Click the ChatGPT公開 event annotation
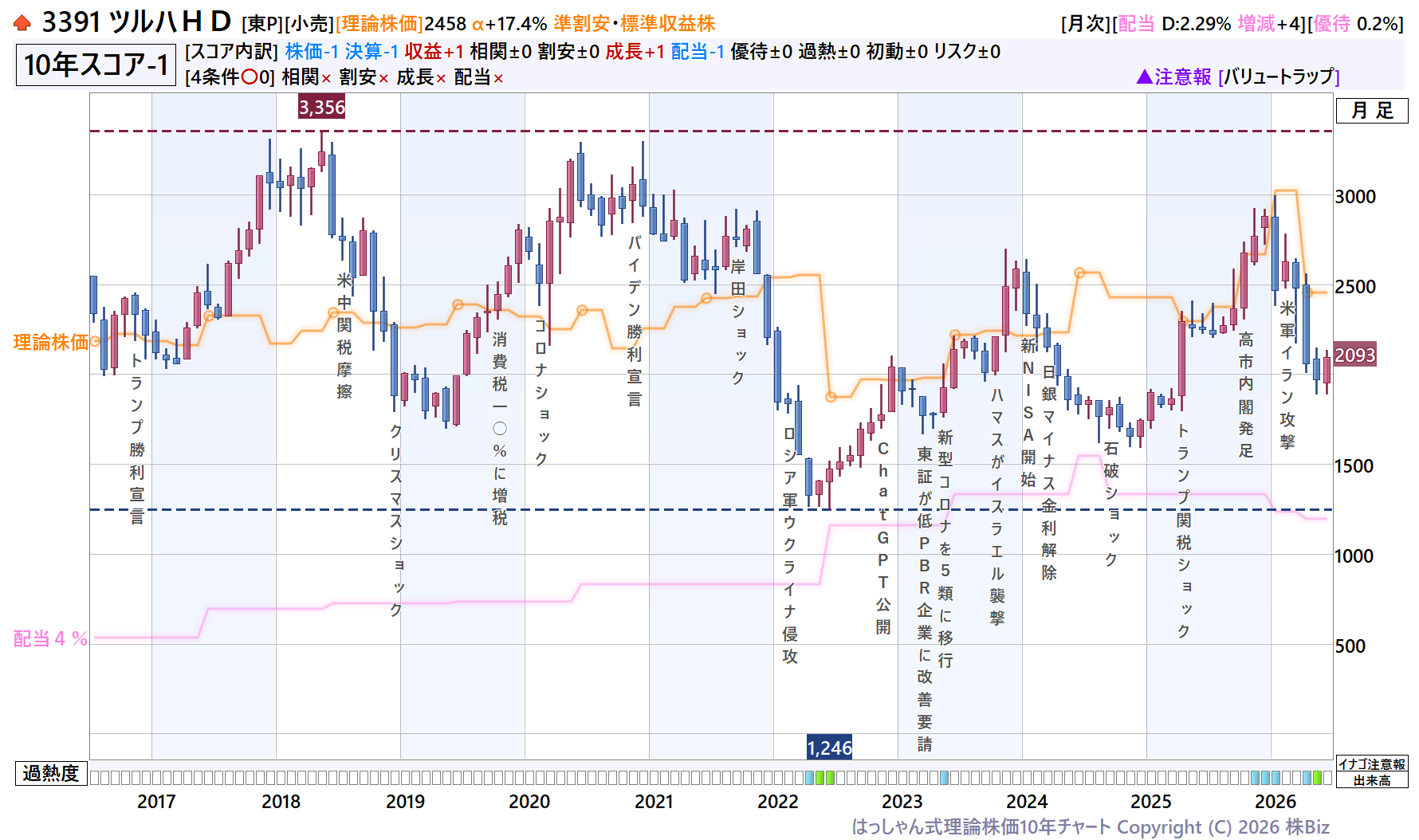 883,538
